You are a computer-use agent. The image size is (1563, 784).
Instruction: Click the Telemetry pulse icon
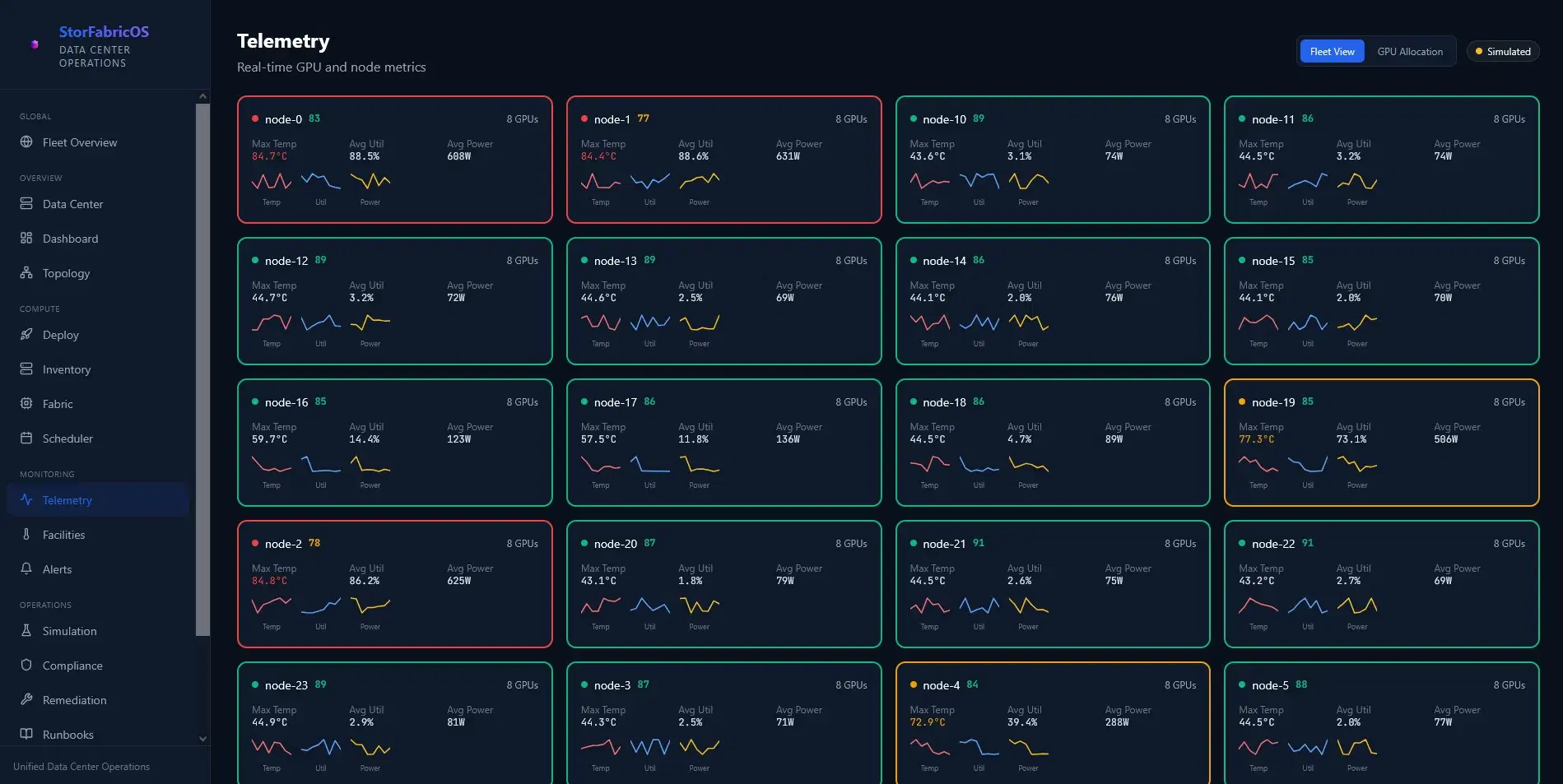click(26, 499)
